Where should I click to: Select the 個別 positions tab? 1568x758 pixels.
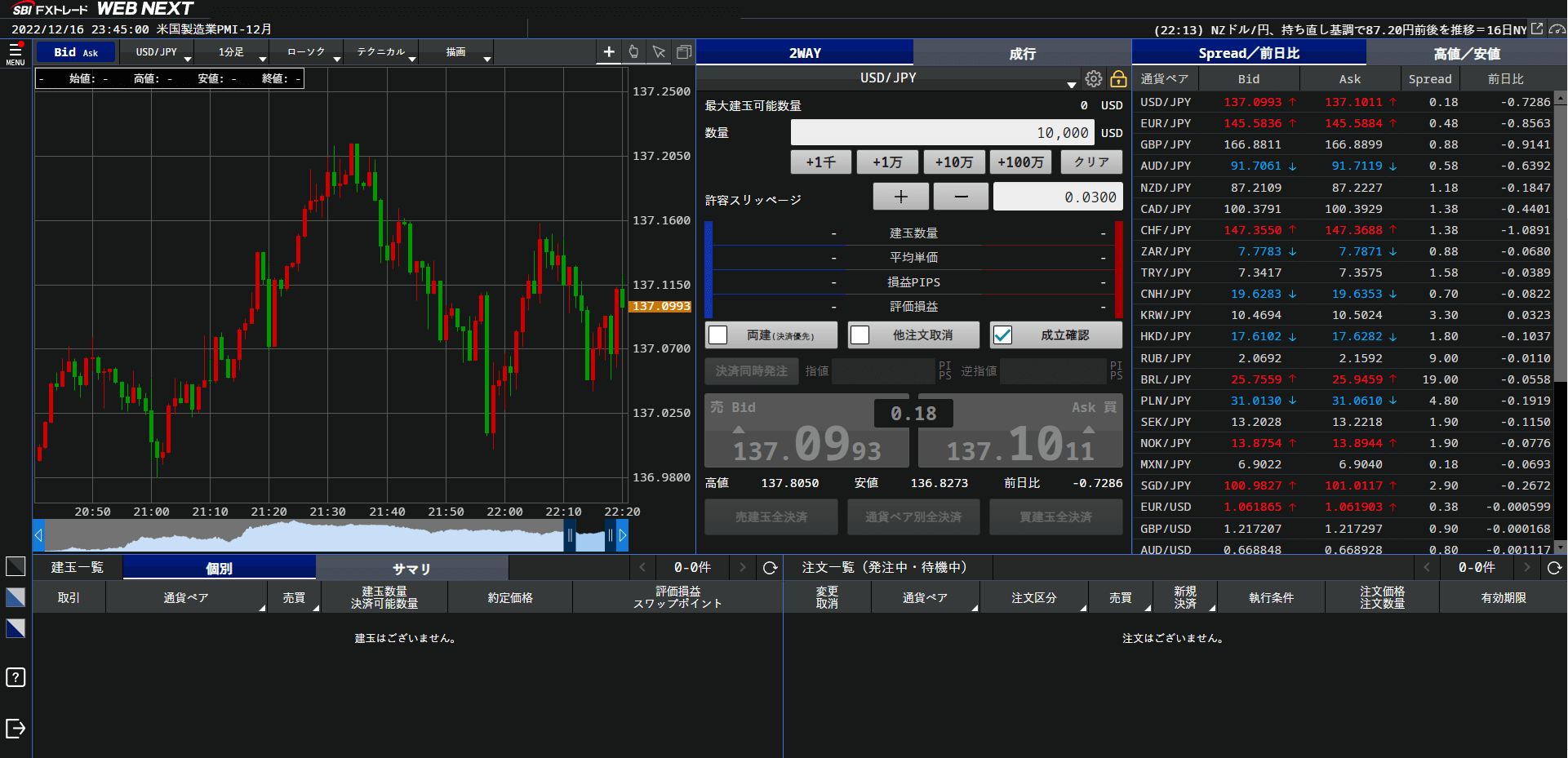point(220,568)
